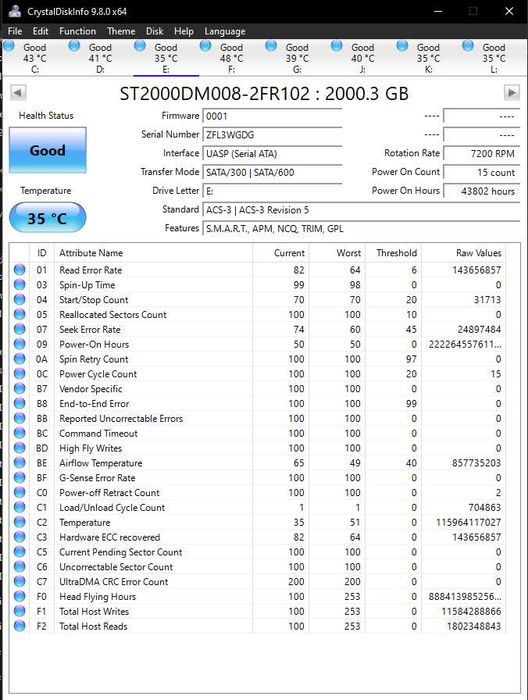Image resolution: width=528 pixels, height=700 pixels.
Task: Open the Help menu
Action: pos(183,31)
